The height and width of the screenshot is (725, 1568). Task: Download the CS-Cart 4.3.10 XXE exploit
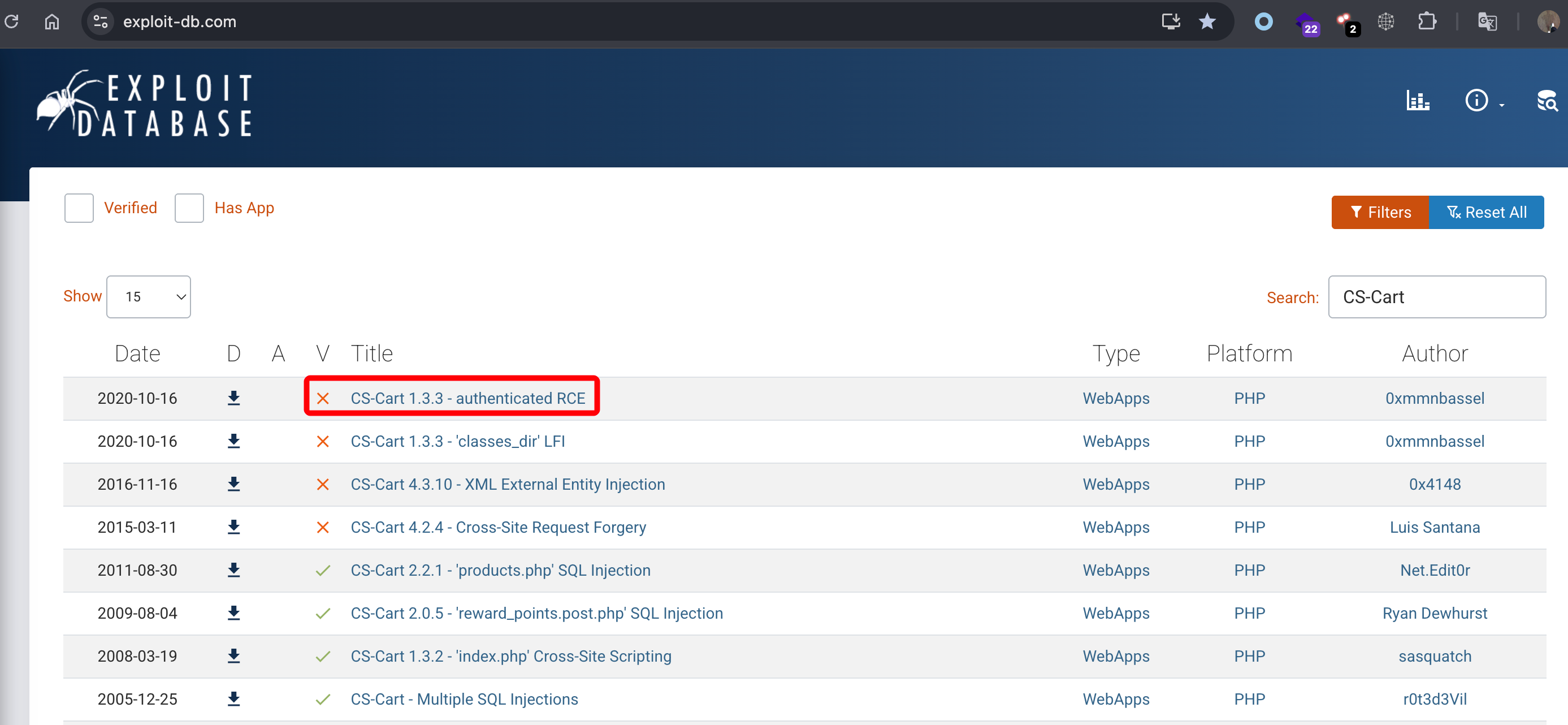coord(234,484)
